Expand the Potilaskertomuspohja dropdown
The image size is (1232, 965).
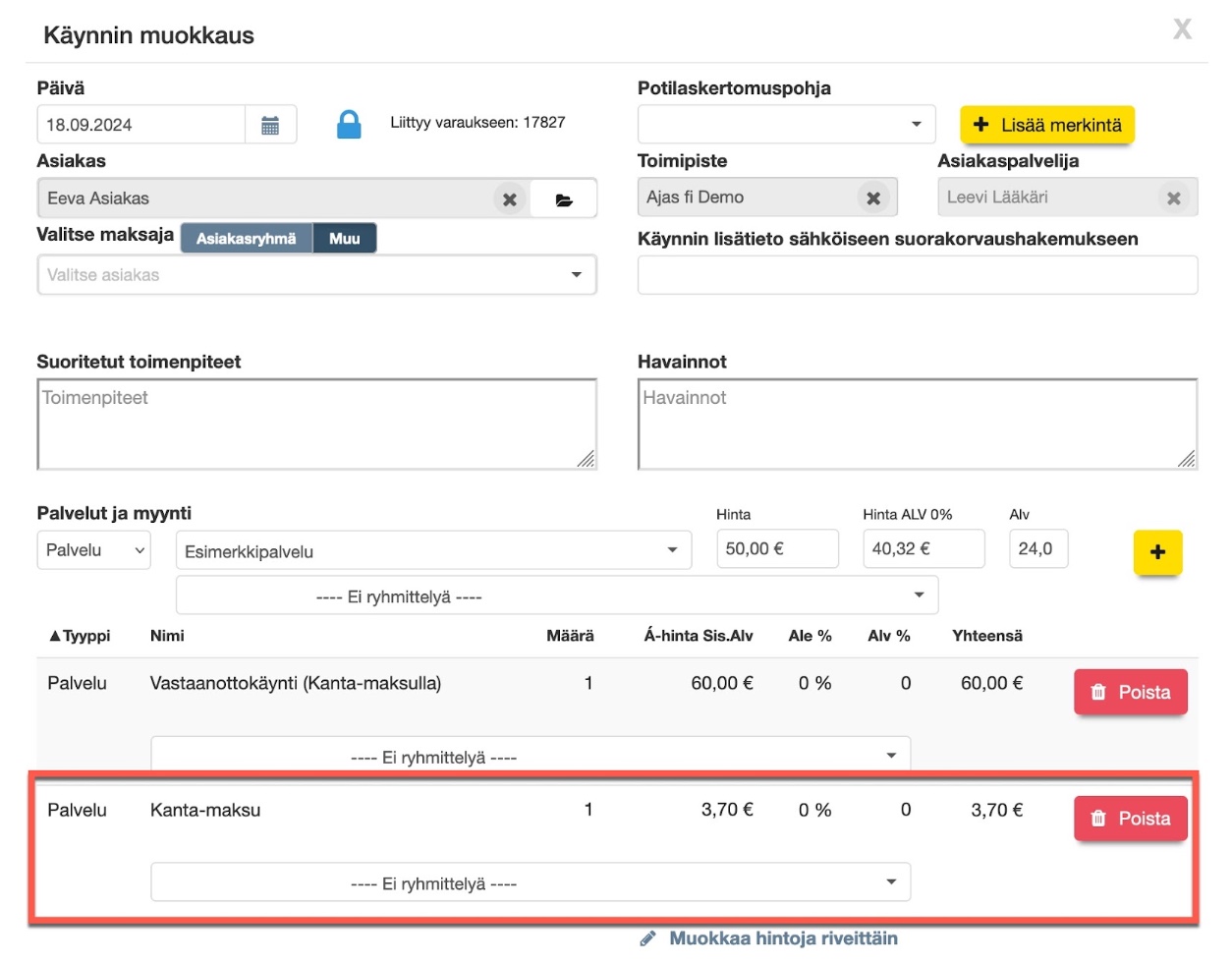786,125
